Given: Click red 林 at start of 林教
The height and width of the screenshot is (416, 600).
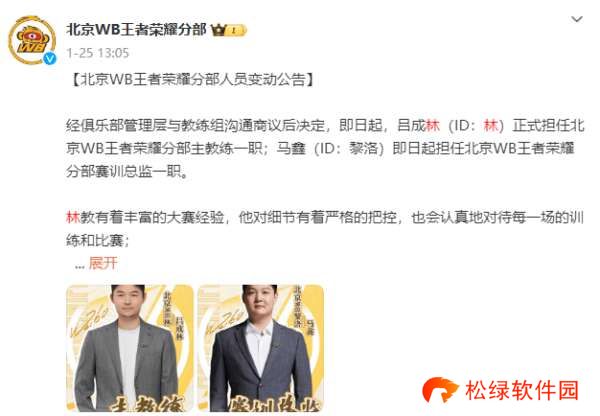Looking at the screenshot, I should (73, 217).
